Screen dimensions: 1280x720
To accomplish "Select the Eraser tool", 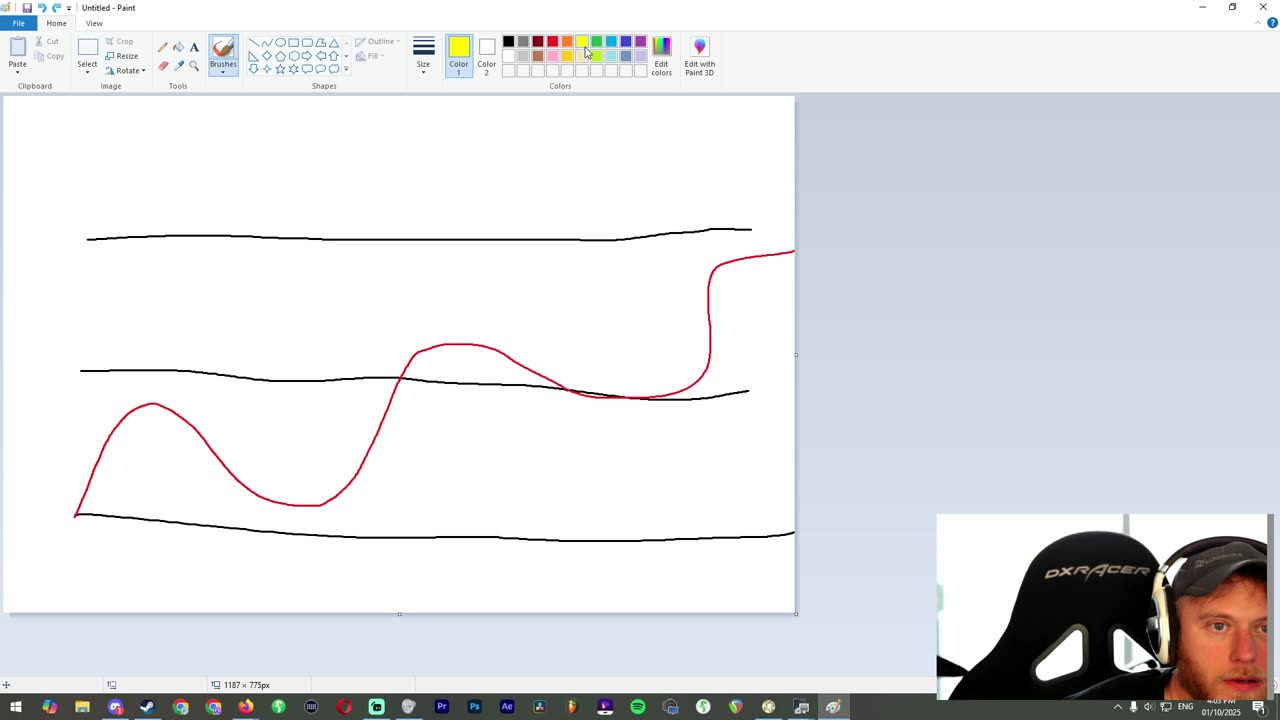I will pos(163,66).
